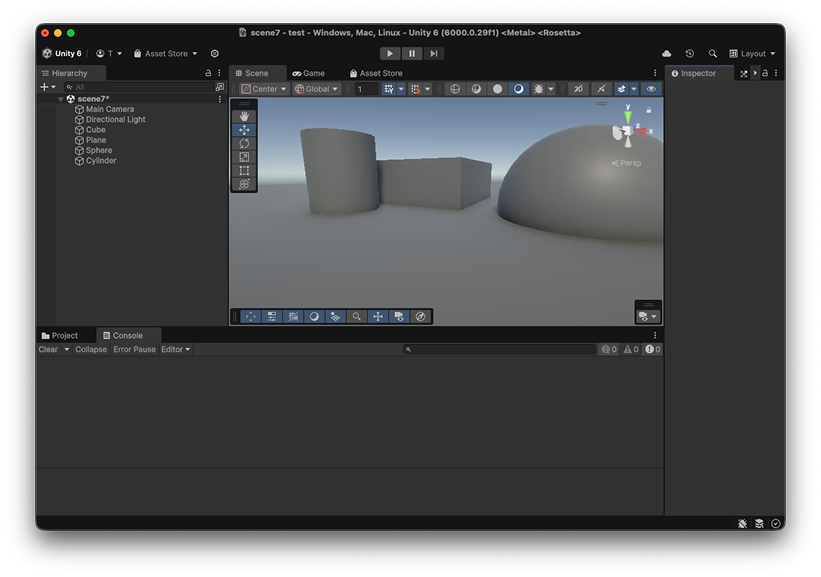Select the Rect tool
The width and height of the screenshot is (821, 577).
pyautogui.click(x=244, y=171)
